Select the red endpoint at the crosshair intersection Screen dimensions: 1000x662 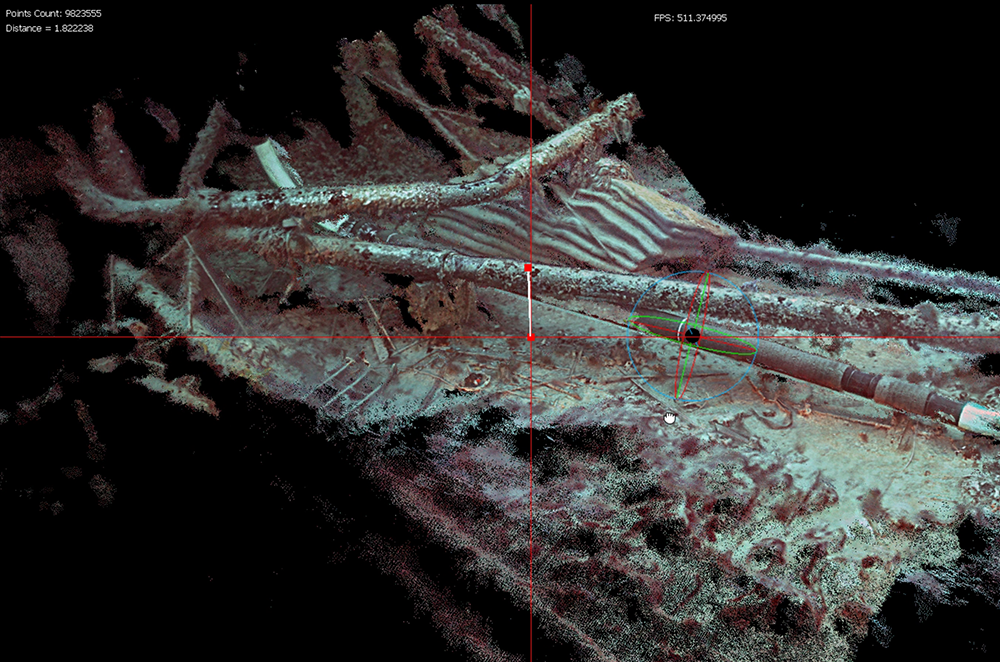(531, 337)
